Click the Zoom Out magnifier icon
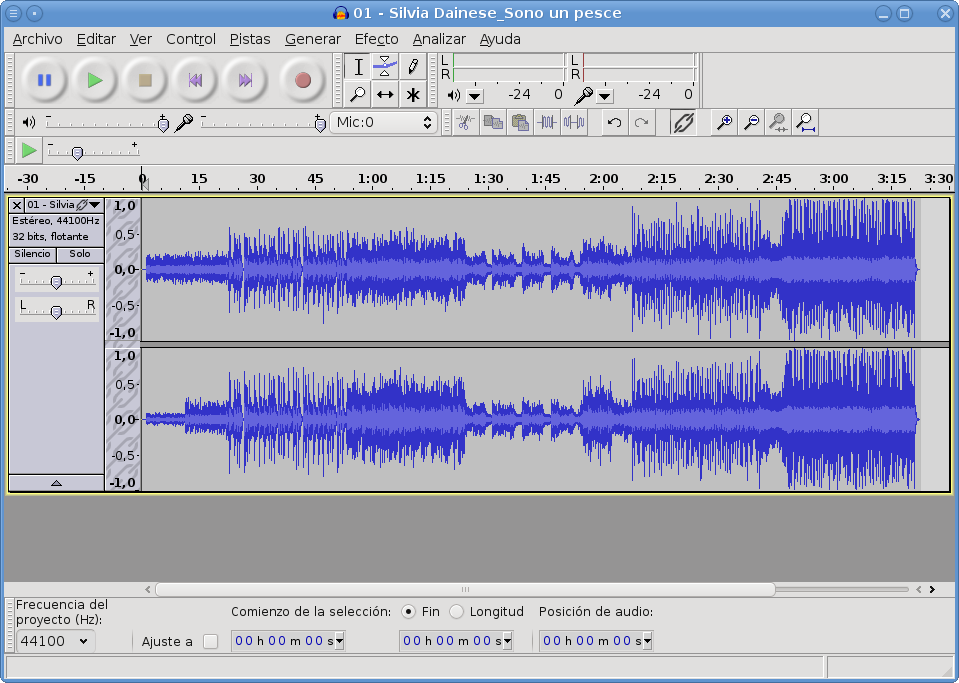This screenshot has width=959, height=683. (752, 122)
